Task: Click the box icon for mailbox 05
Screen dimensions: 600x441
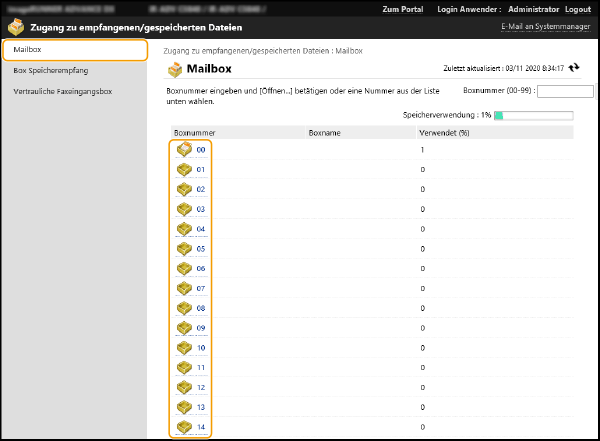Action: pyautogui.click(x=184, y=248)
